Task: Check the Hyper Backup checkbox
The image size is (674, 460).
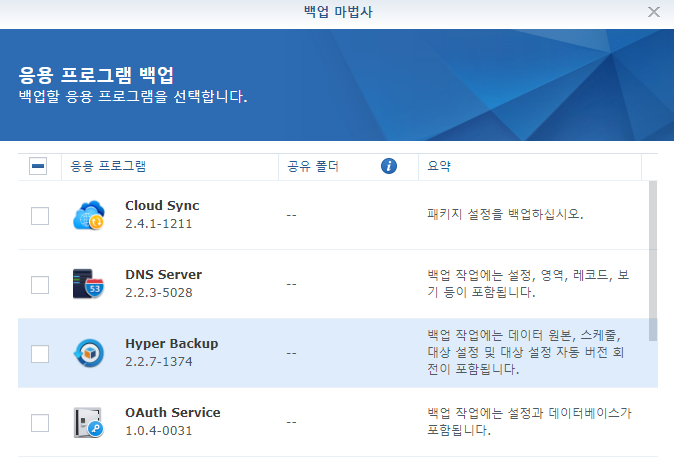Action: tap(40, 354)
